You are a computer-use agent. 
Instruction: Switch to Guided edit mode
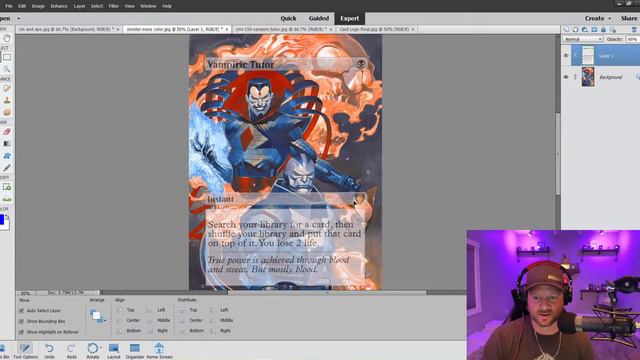(319, 18)
